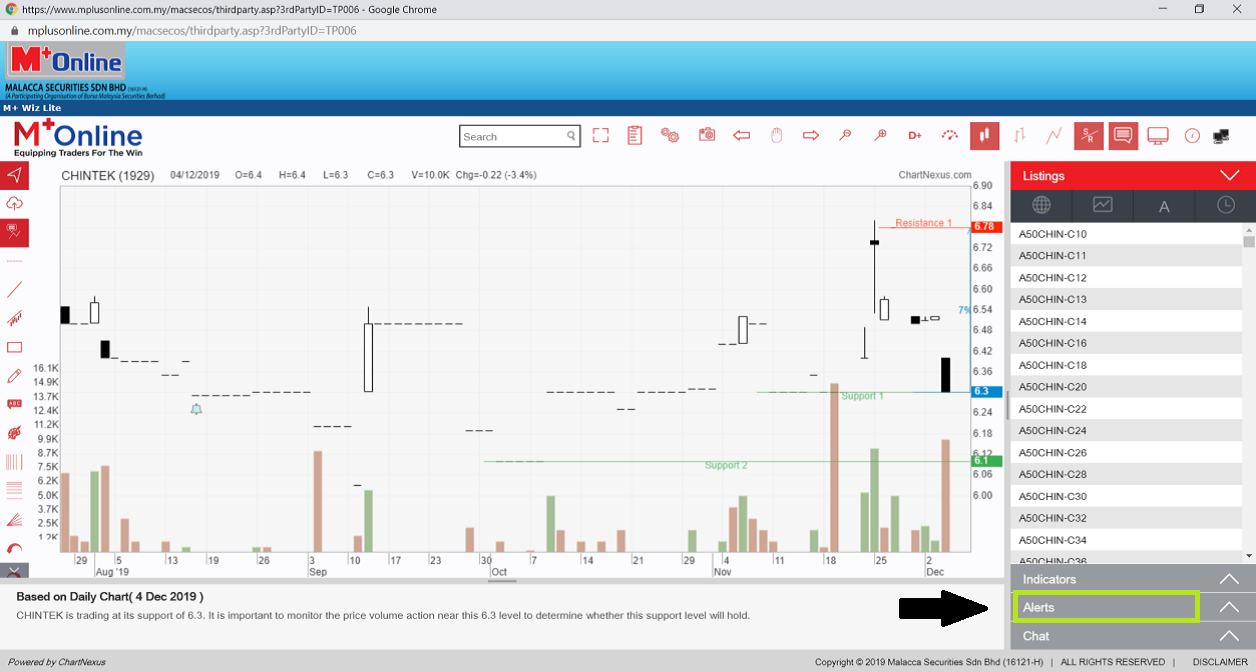The image size is (1256, 672).
Task: Open the clock recent listings tab
Action: (x=1225, y=205)
